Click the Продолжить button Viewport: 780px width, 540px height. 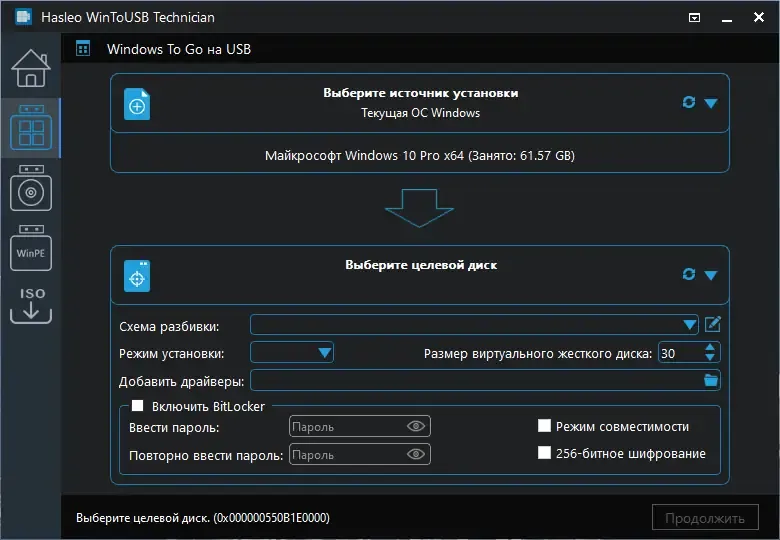click(x=705, y=518)
